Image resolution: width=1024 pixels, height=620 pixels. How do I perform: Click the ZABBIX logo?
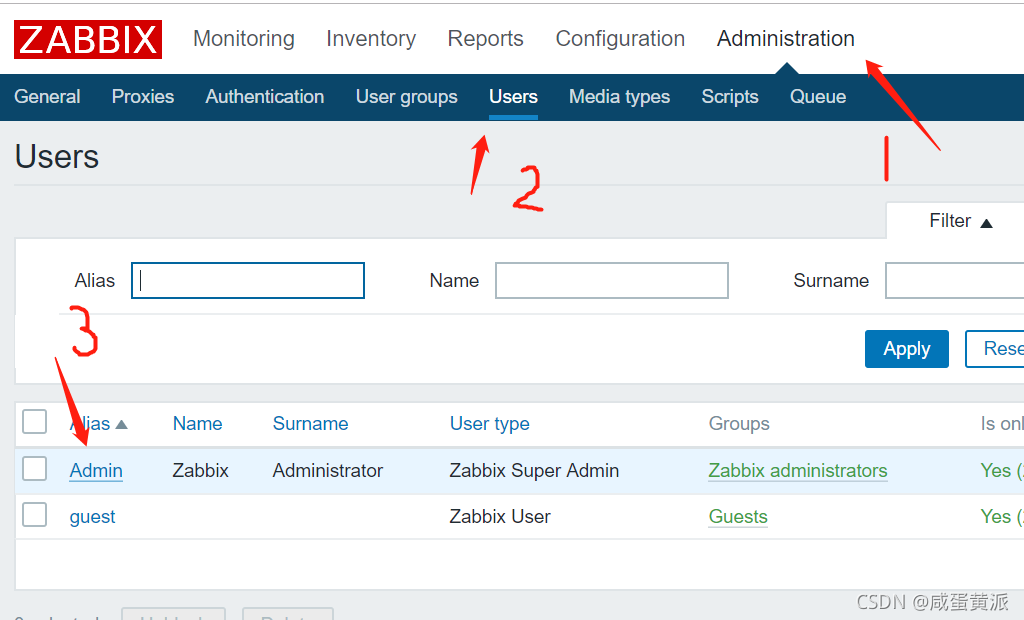(88, 39)
